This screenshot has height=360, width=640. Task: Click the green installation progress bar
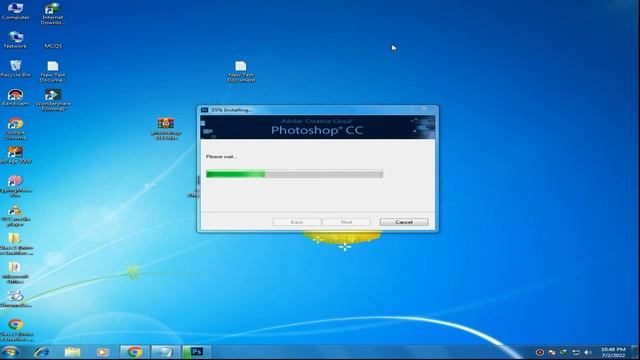point(294,174)
